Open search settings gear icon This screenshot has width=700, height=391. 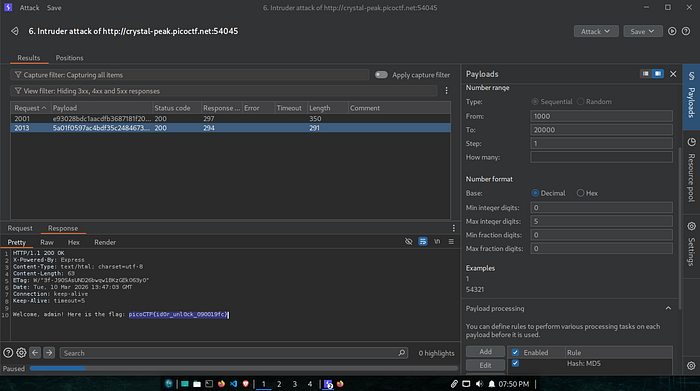tap(21, 353)
